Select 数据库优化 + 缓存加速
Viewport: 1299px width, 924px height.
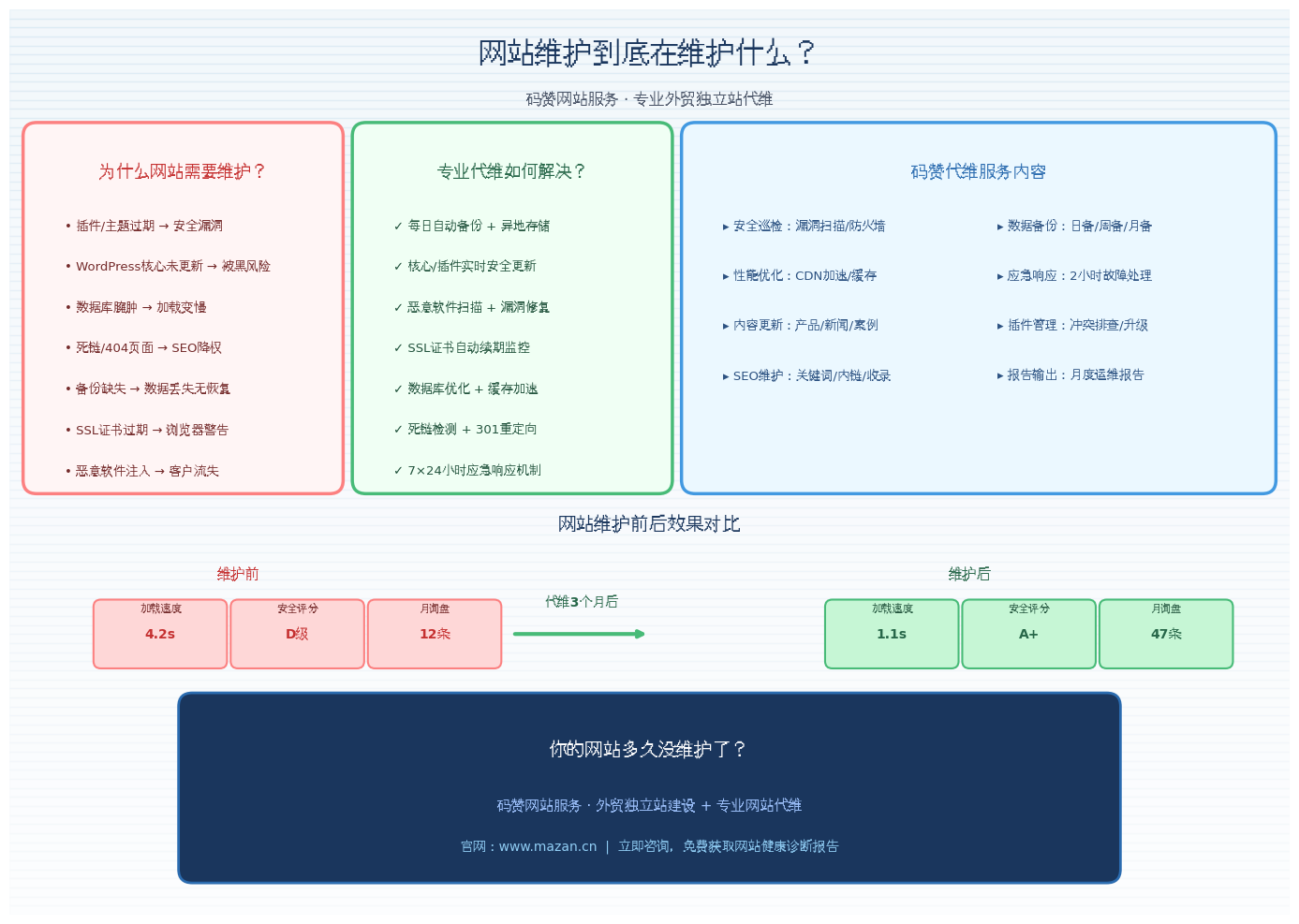point(465,389)
